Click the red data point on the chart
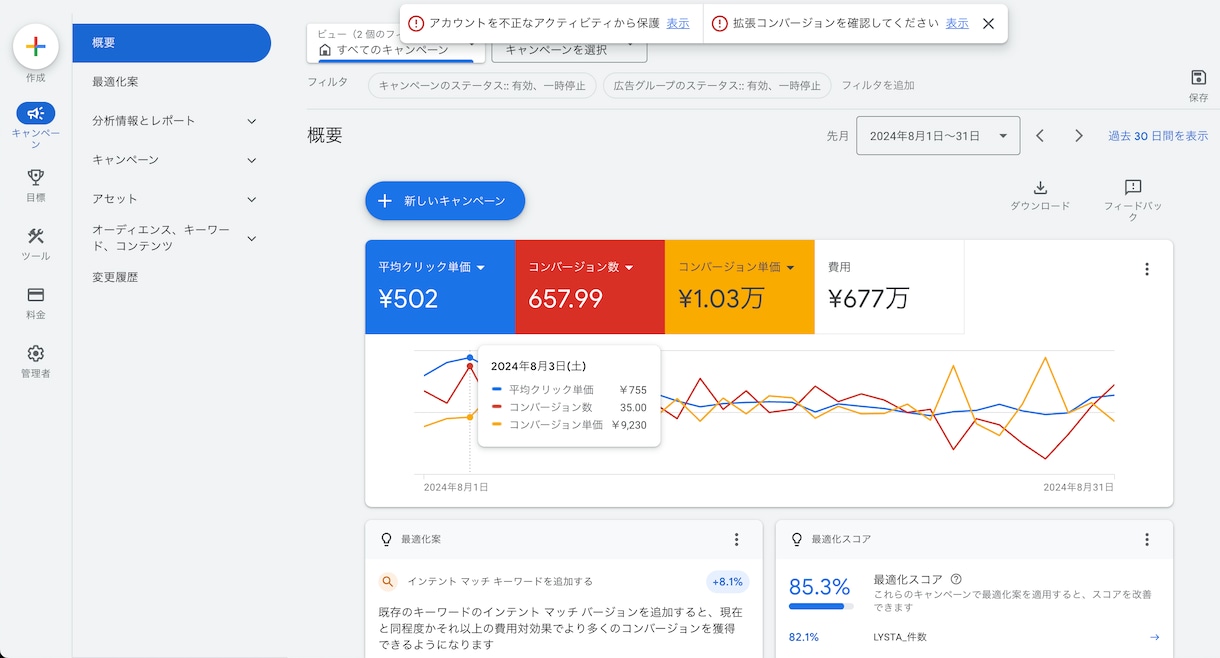 (470, 367)
